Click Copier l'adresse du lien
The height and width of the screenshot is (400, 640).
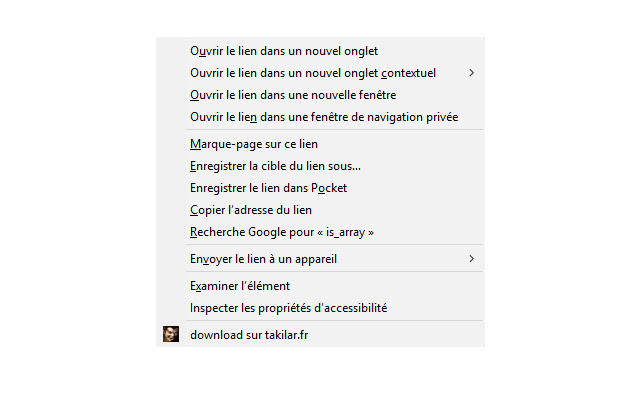(x=251, y=210)
